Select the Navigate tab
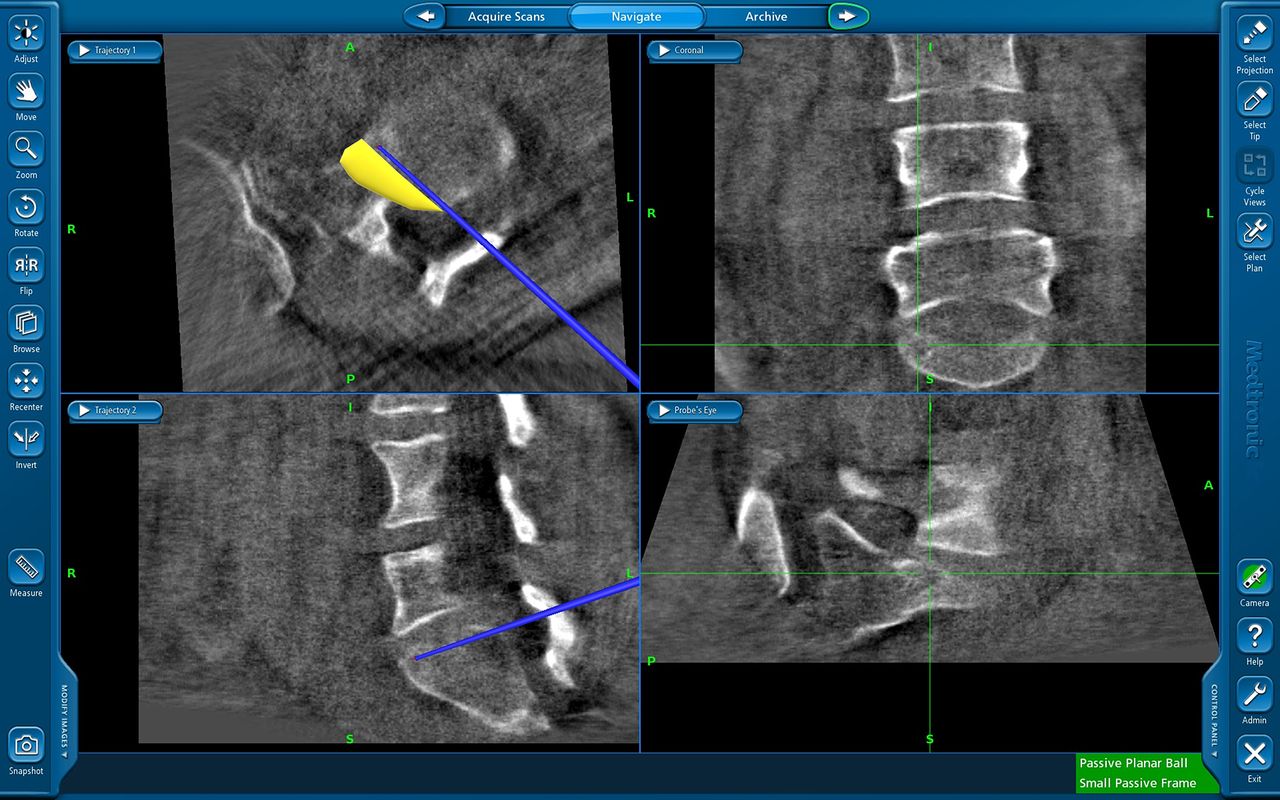Image resolution: width=1280 pixels, height=800 pixels. pos(637,16)
